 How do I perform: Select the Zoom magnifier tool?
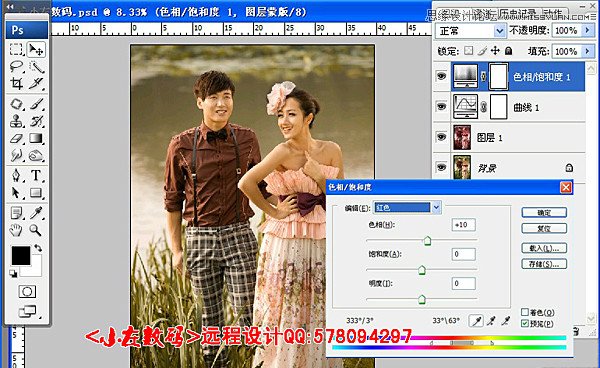tap(36, 230)
